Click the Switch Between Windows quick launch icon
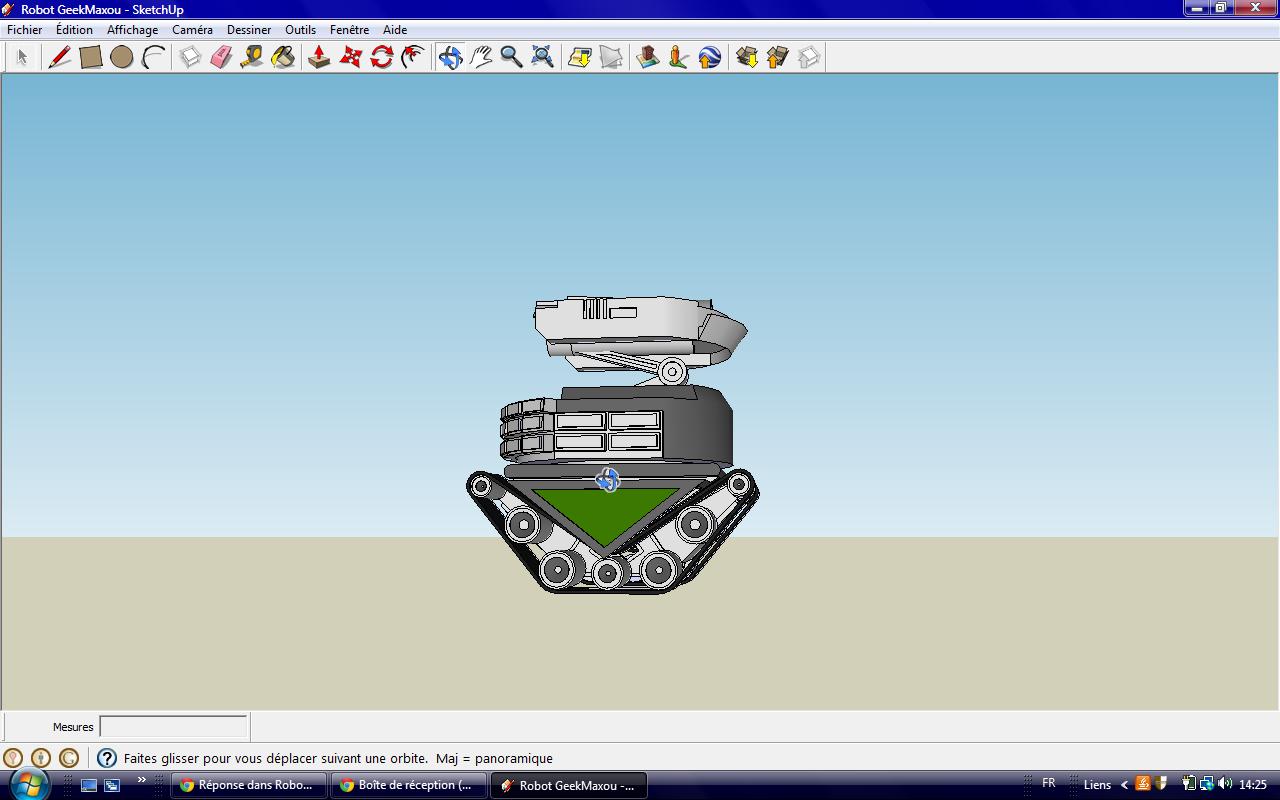The image size is (1280, 800). 112,785
